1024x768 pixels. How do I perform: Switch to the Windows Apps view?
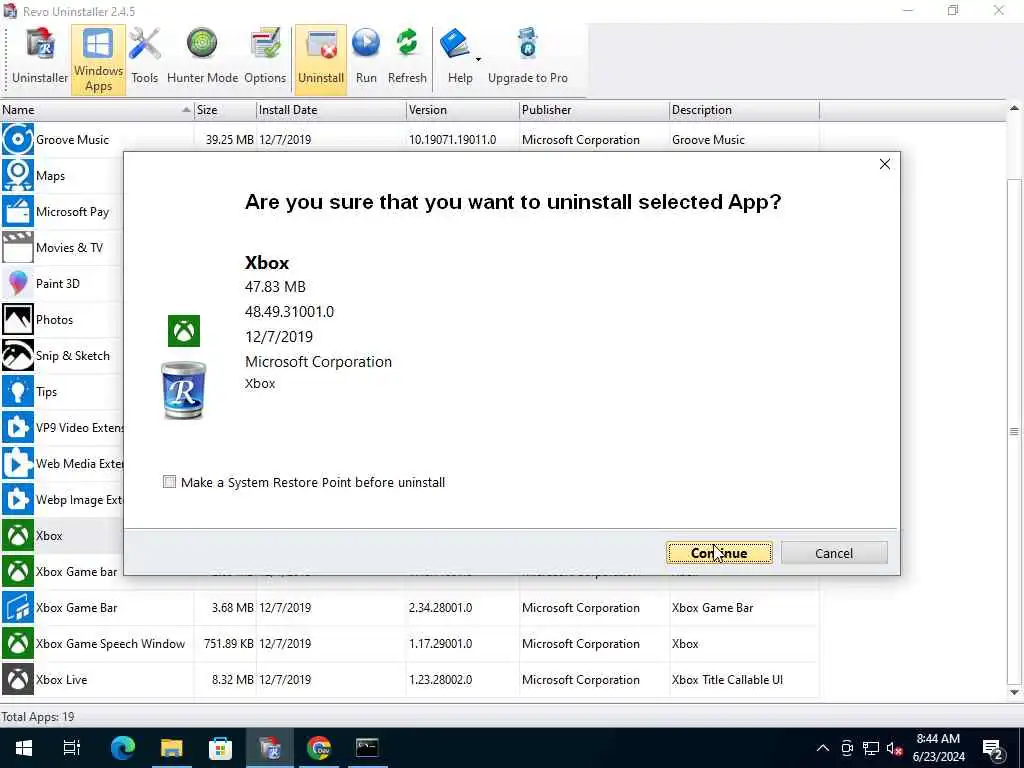(x=98, y=59)
